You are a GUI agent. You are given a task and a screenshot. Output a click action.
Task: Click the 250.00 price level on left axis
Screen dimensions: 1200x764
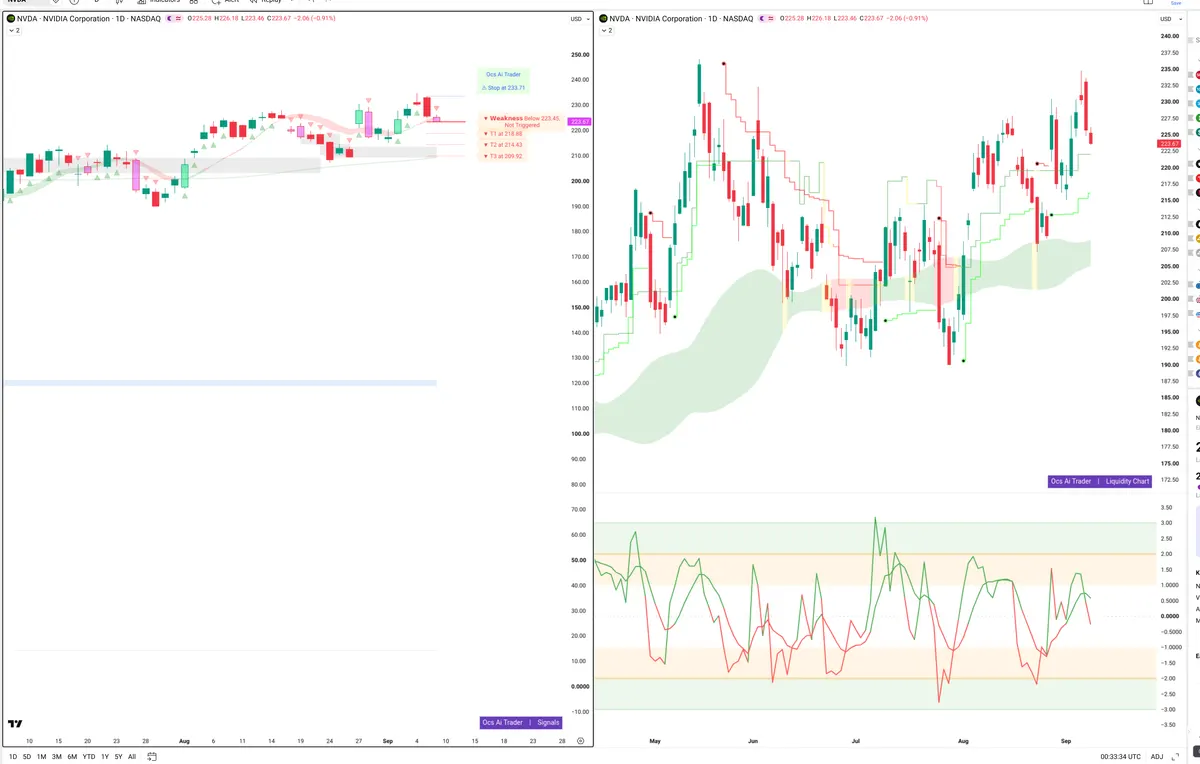pyautogui.click(x=579, y=54)
